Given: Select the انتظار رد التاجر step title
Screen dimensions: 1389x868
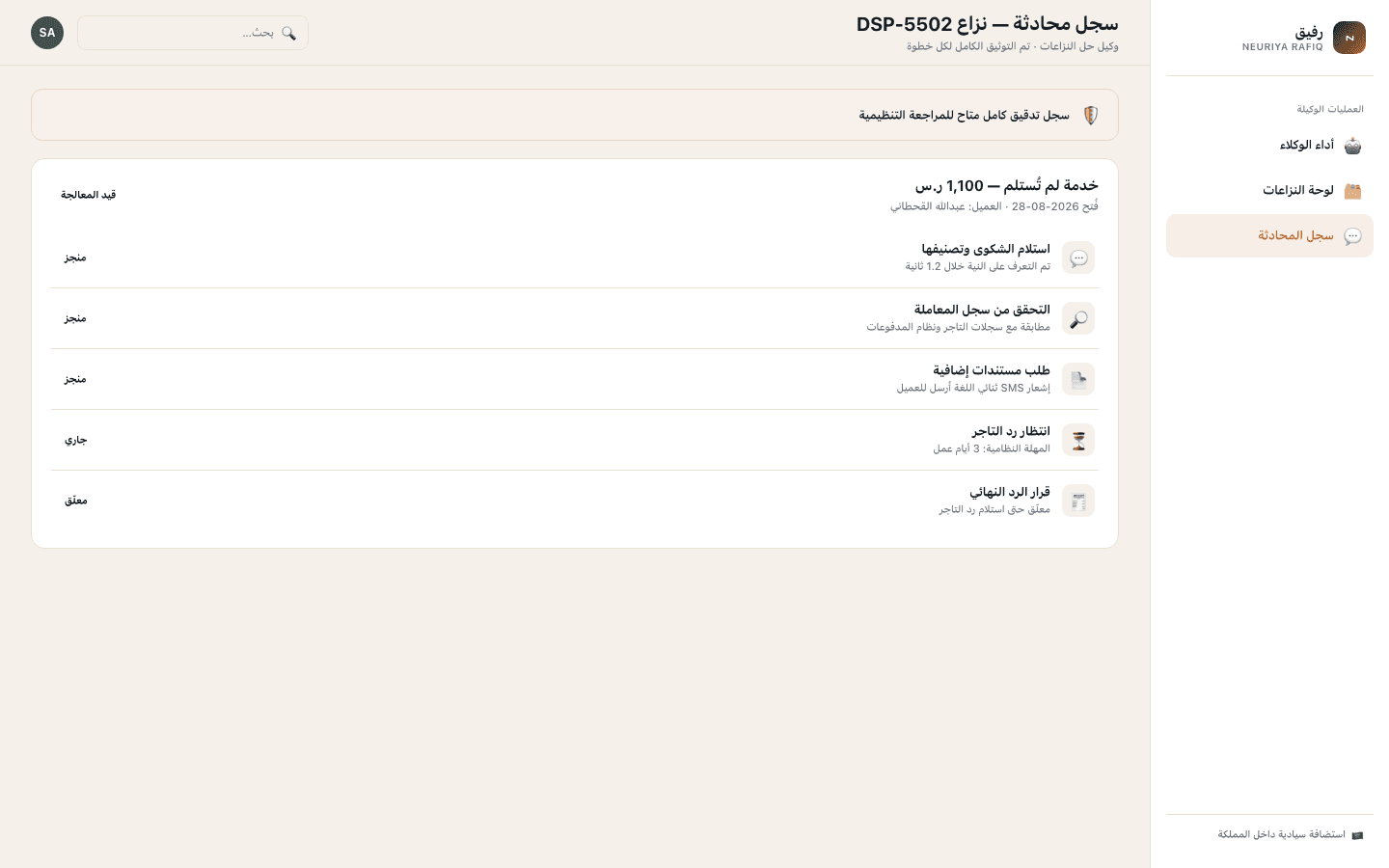Looking at the screenshot, I should tap(1010, 431).
